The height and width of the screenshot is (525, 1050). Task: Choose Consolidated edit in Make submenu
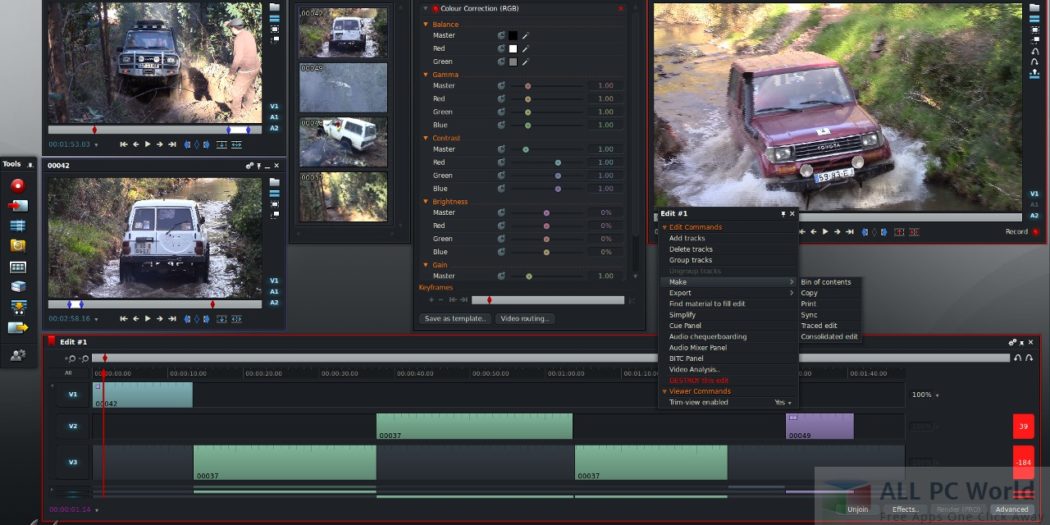pyautogui.click(x=829, y=337)
